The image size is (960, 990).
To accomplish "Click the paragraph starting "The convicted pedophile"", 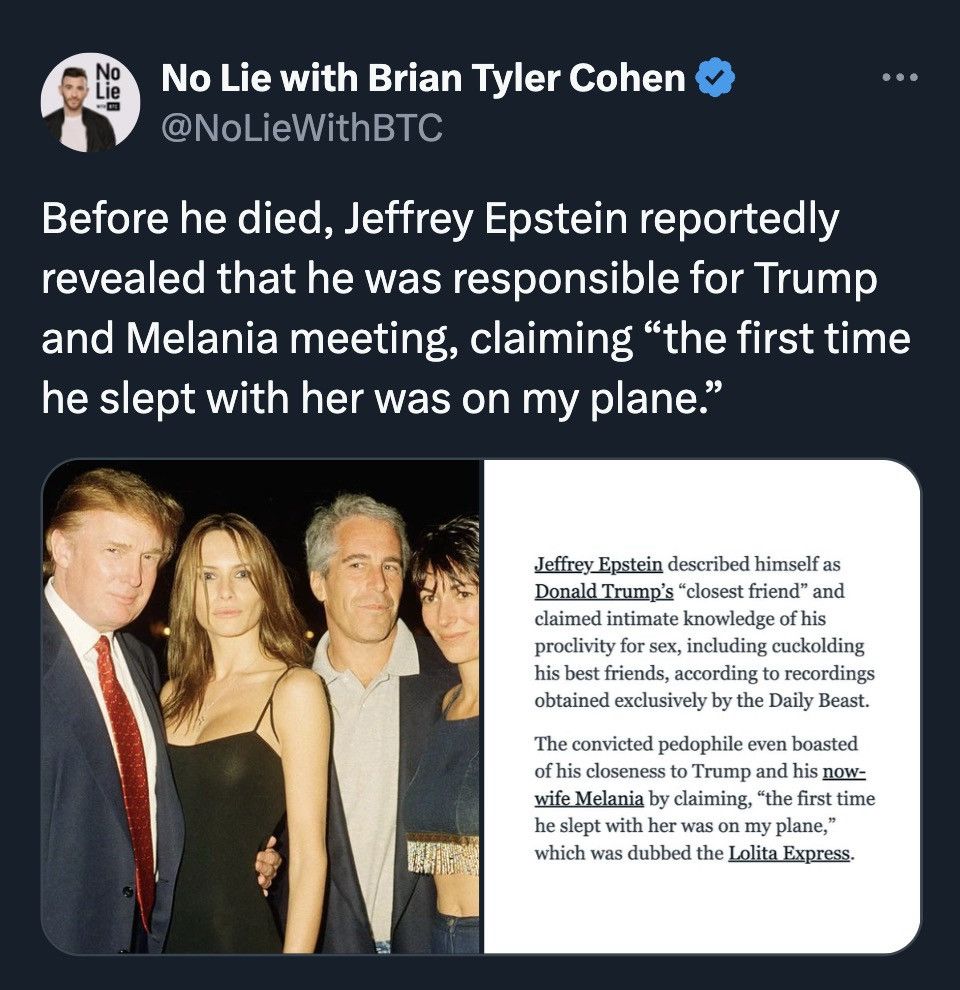I will coord(704,799).
